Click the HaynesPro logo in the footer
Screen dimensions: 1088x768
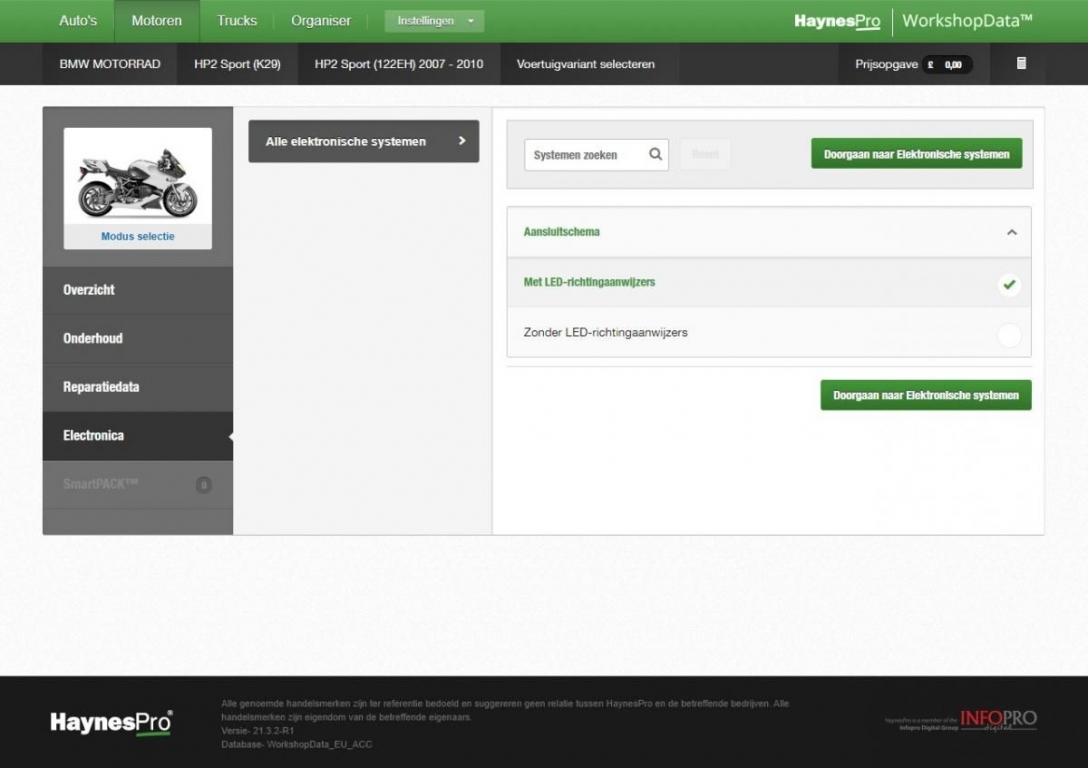112,722
